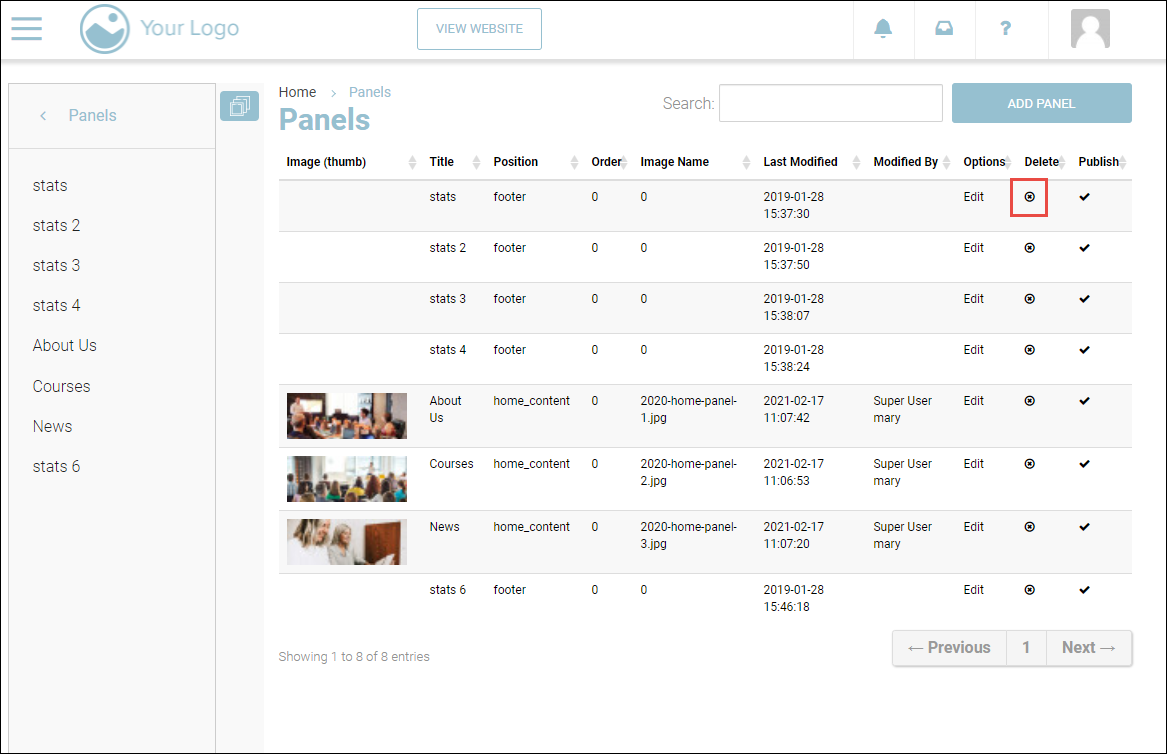Sort table by Title column

pyautogui.click(x=442, y=162)
